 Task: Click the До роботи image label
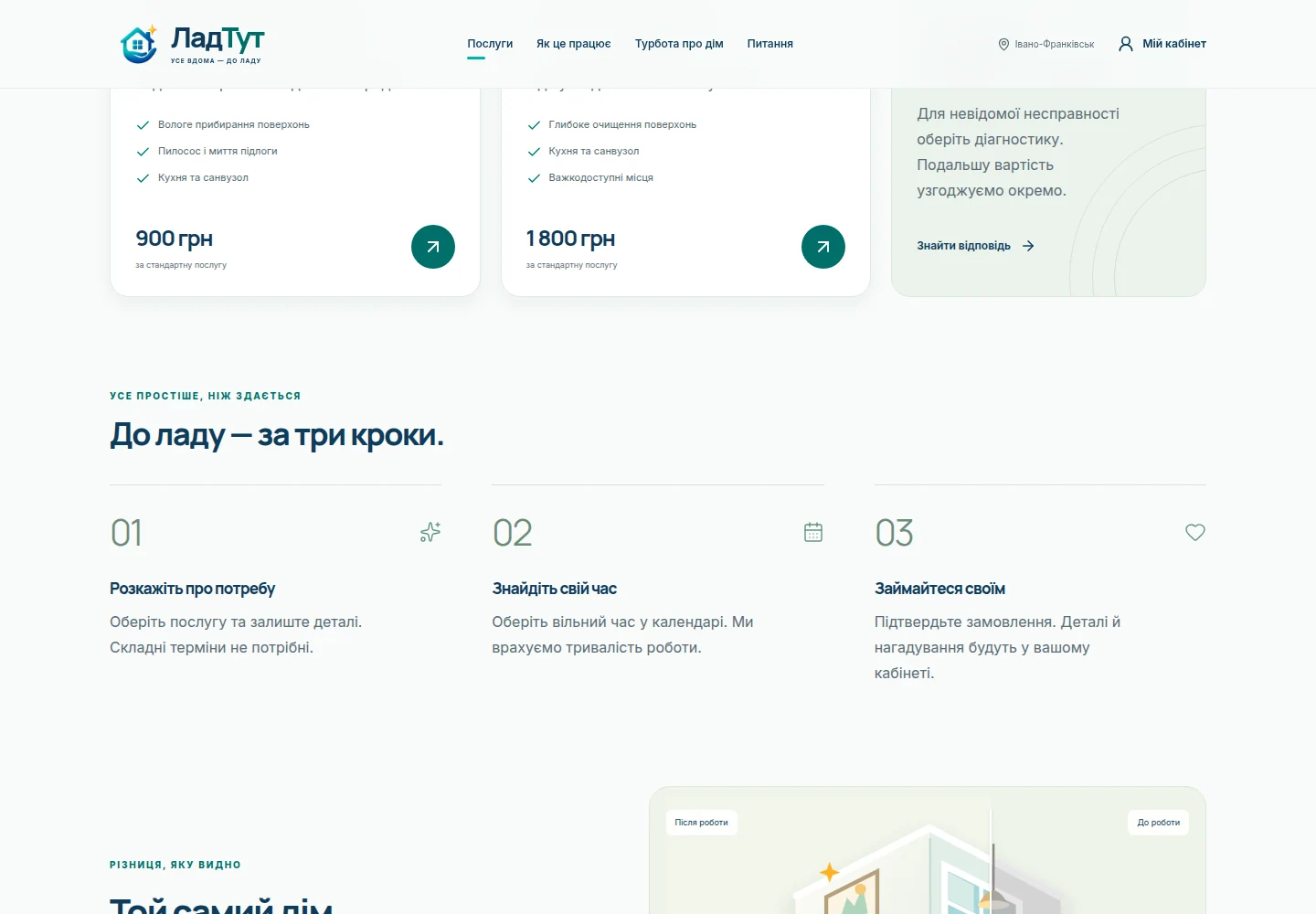1159,823
